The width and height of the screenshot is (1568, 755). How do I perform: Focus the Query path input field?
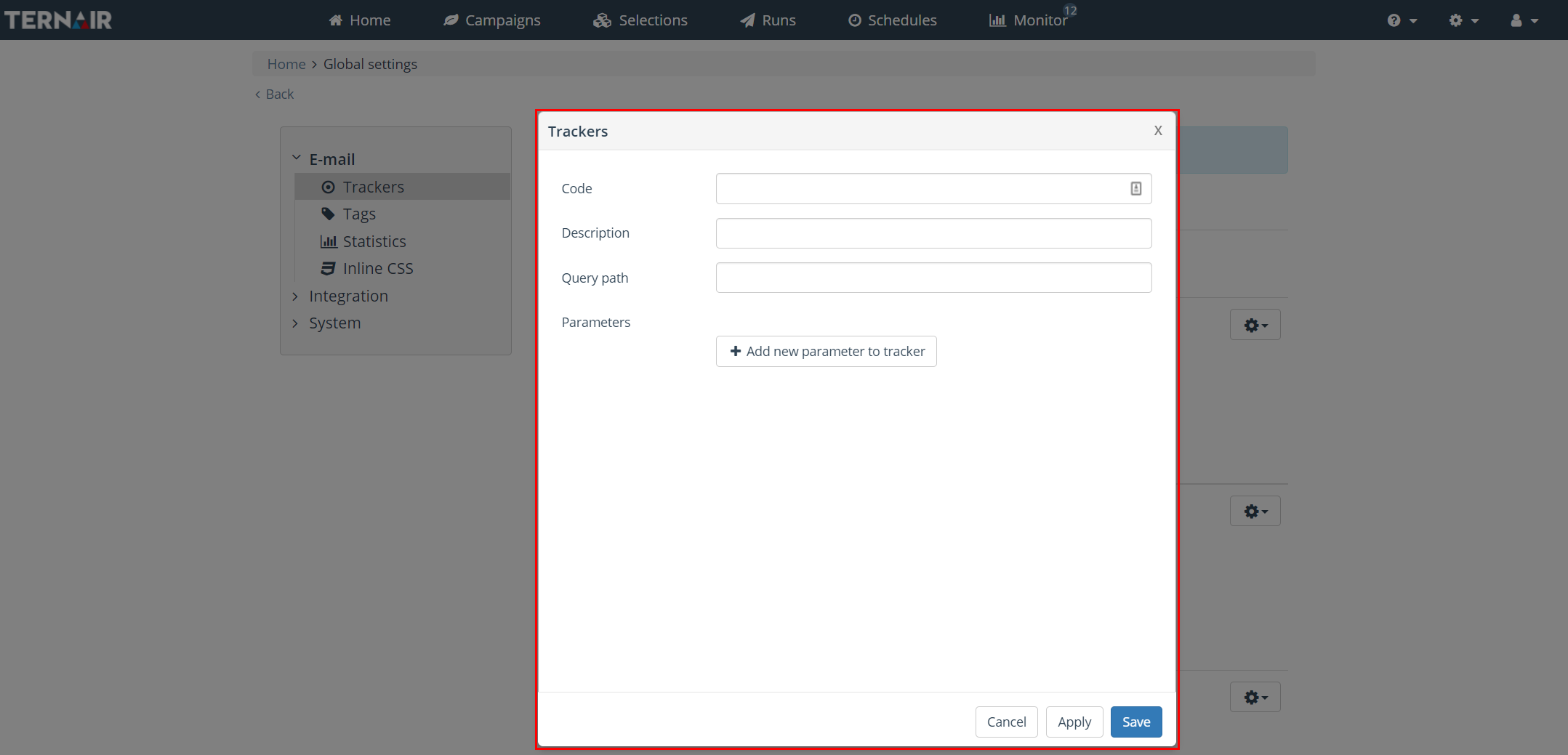coord(933,278)
